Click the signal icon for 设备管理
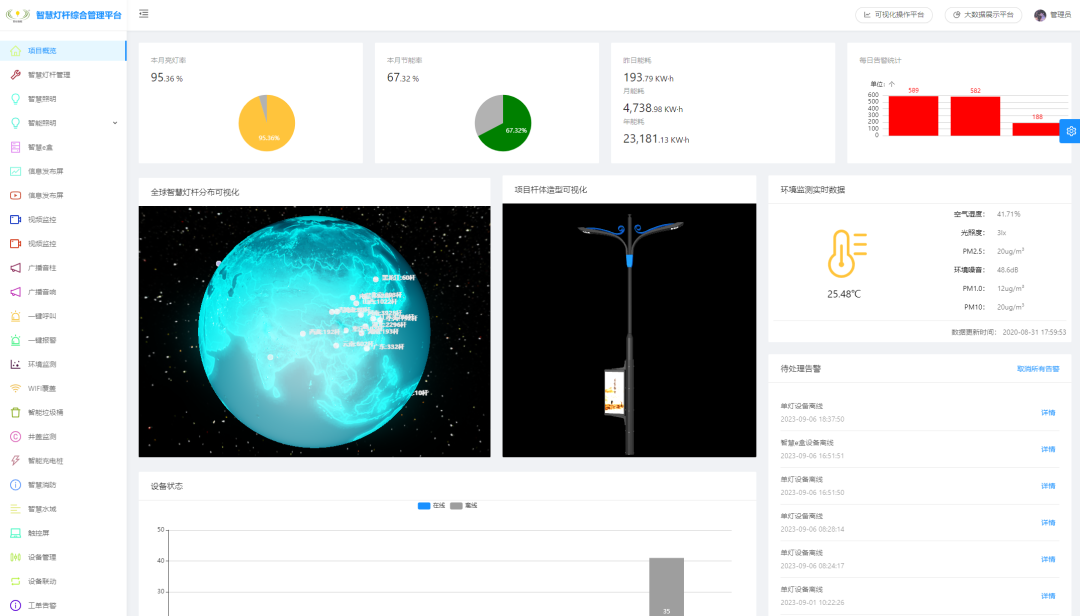The width and height of the screenshot is (1080, 616). click(x=15, y=557)
